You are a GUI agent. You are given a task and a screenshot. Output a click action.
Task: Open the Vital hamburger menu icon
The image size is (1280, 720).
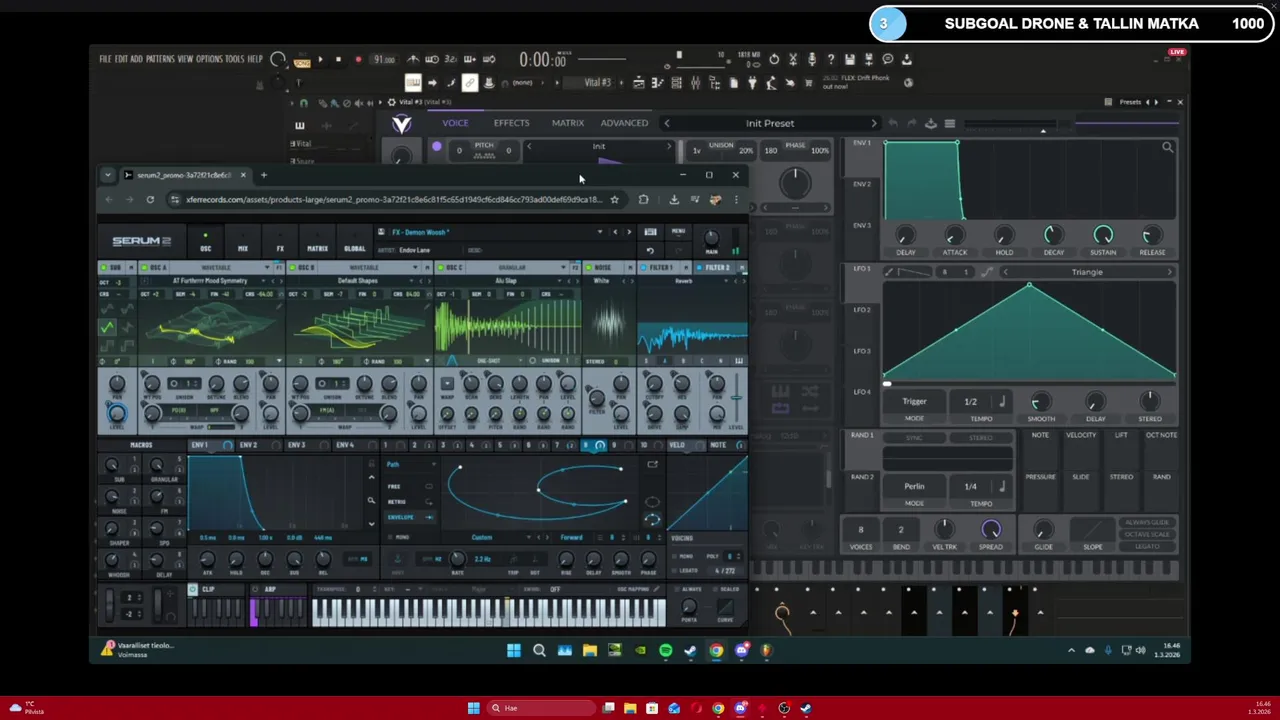pyautogui.click(x=949, y=123)
